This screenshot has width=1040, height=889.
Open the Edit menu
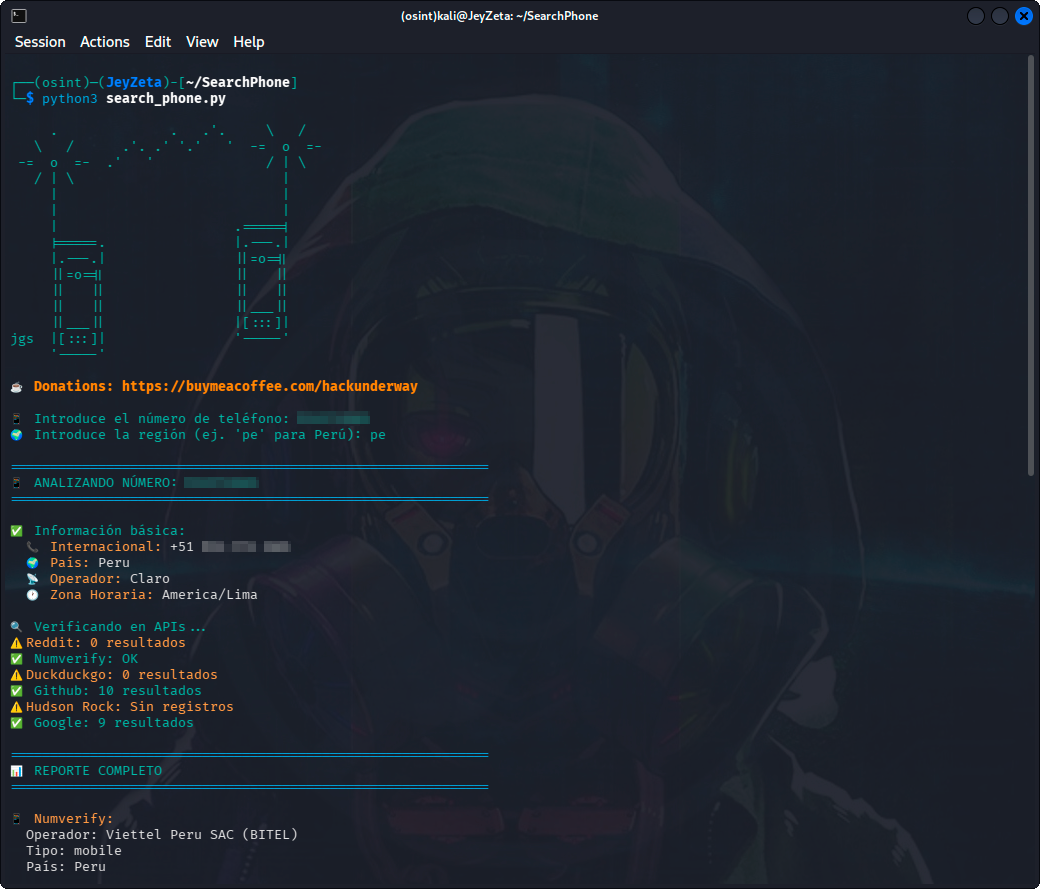coord(158,42)
